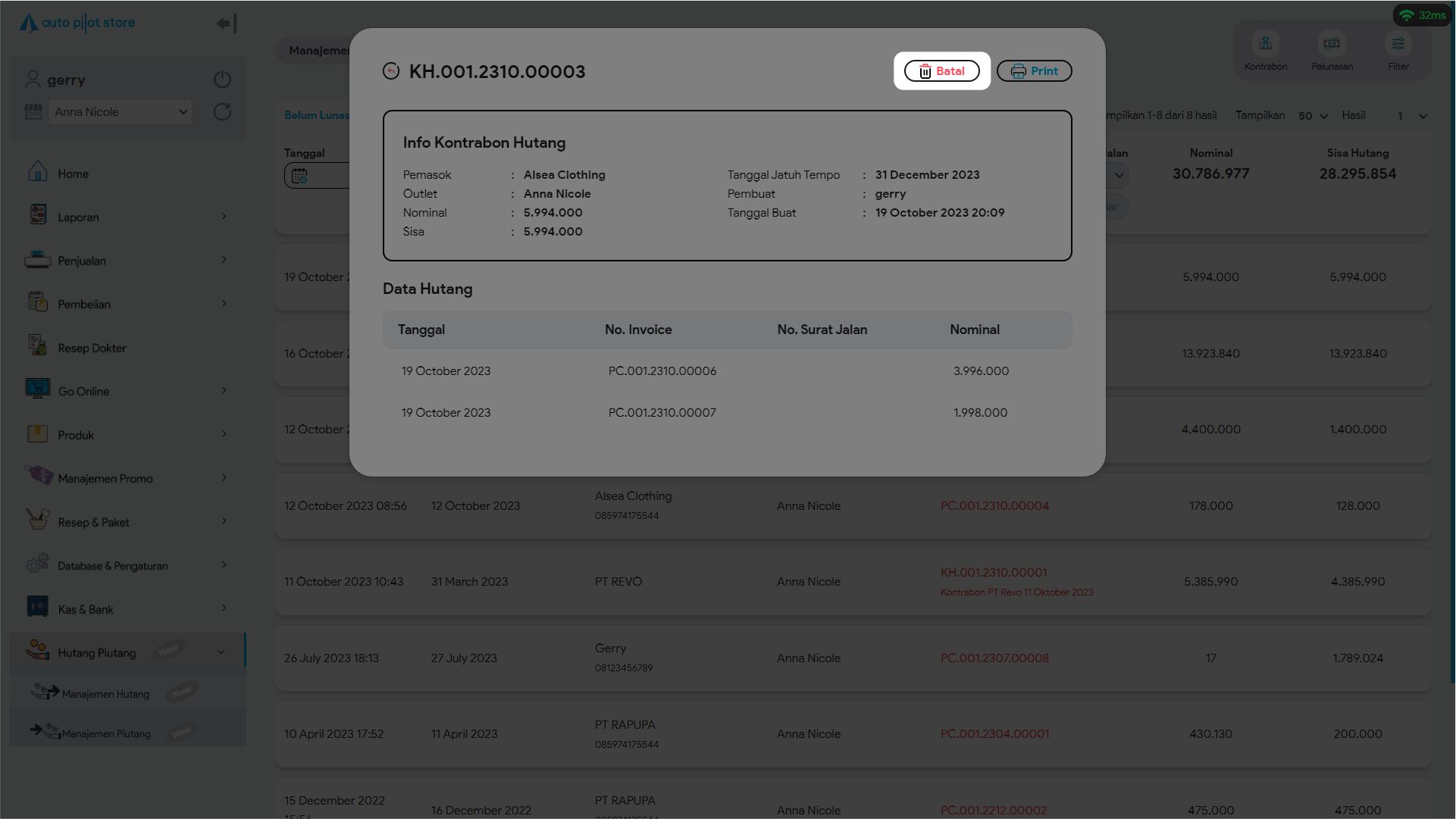Click the Print button
The height and width of the screenshot is (819, 1456).
[x=1034, y=71]
